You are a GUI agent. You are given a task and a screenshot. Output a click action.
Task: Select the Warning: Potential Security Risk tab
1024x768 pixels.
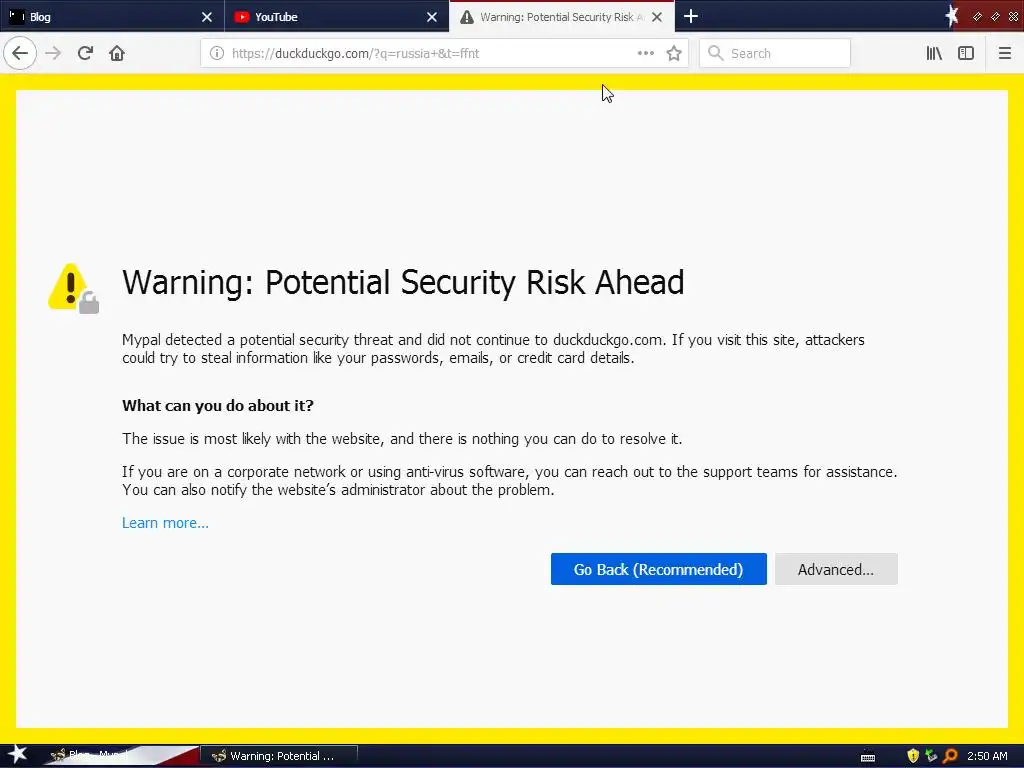[562, 17]
